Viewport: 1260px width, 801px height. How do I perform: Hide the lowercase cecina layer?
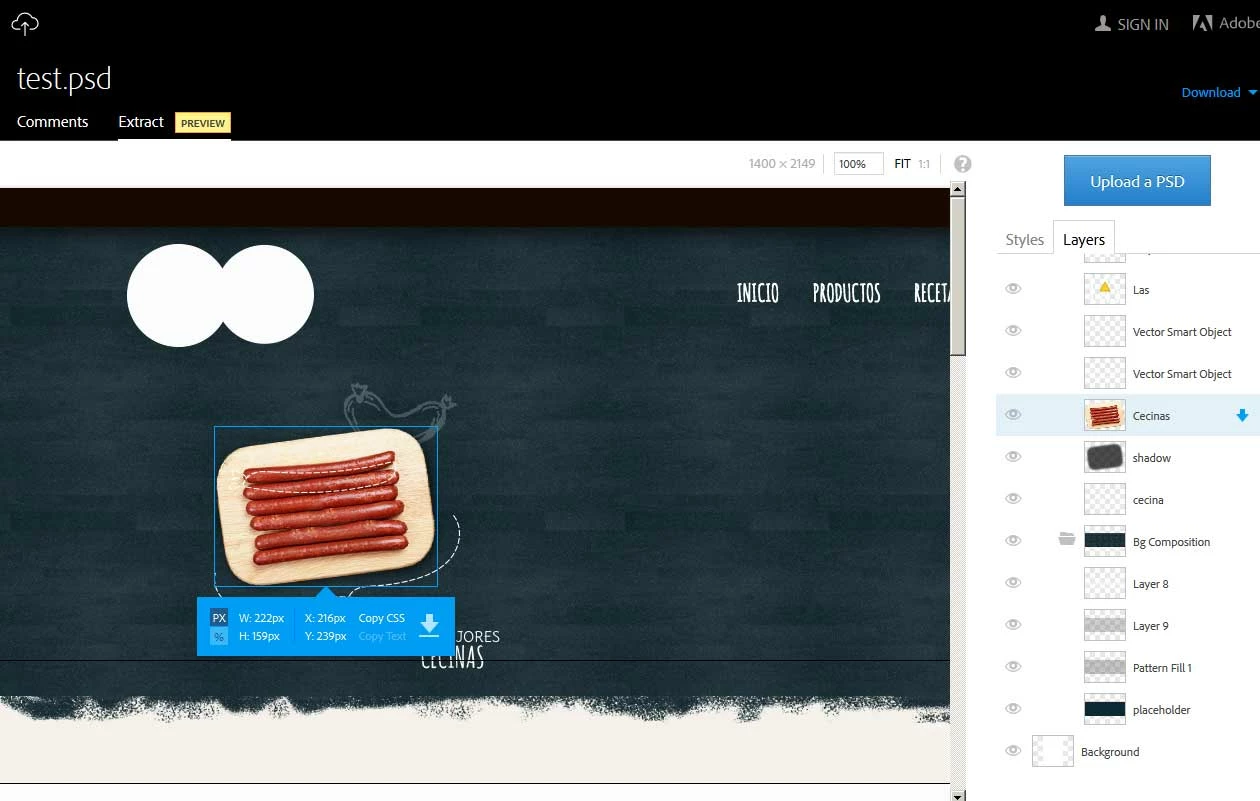click(1013, 499)
